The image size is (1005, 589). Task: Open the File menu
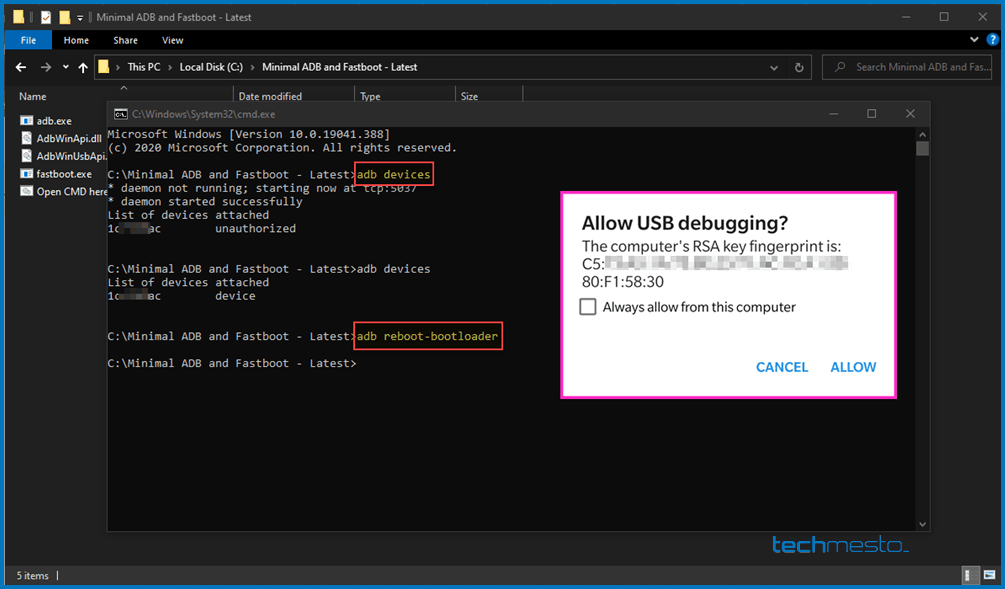pos(28,40)
